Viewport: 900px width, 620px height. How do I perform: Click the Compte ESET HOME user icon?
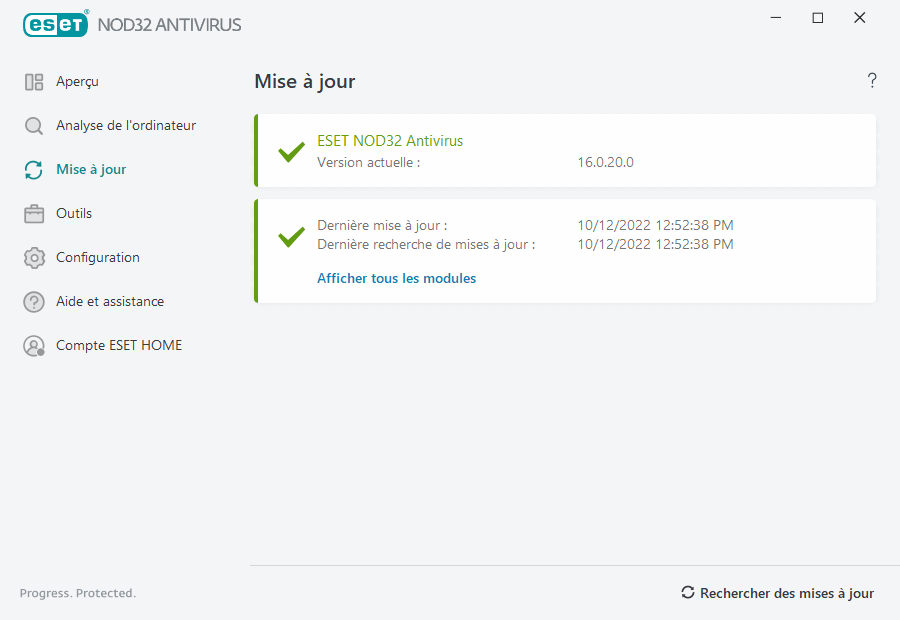pos(34,346)
